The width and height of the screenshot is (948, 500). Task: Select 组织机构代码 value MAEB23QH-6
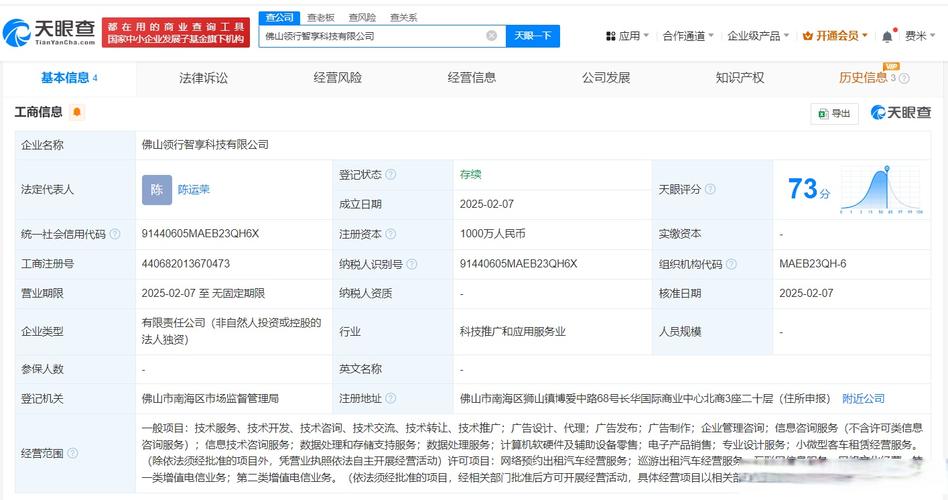813,264
